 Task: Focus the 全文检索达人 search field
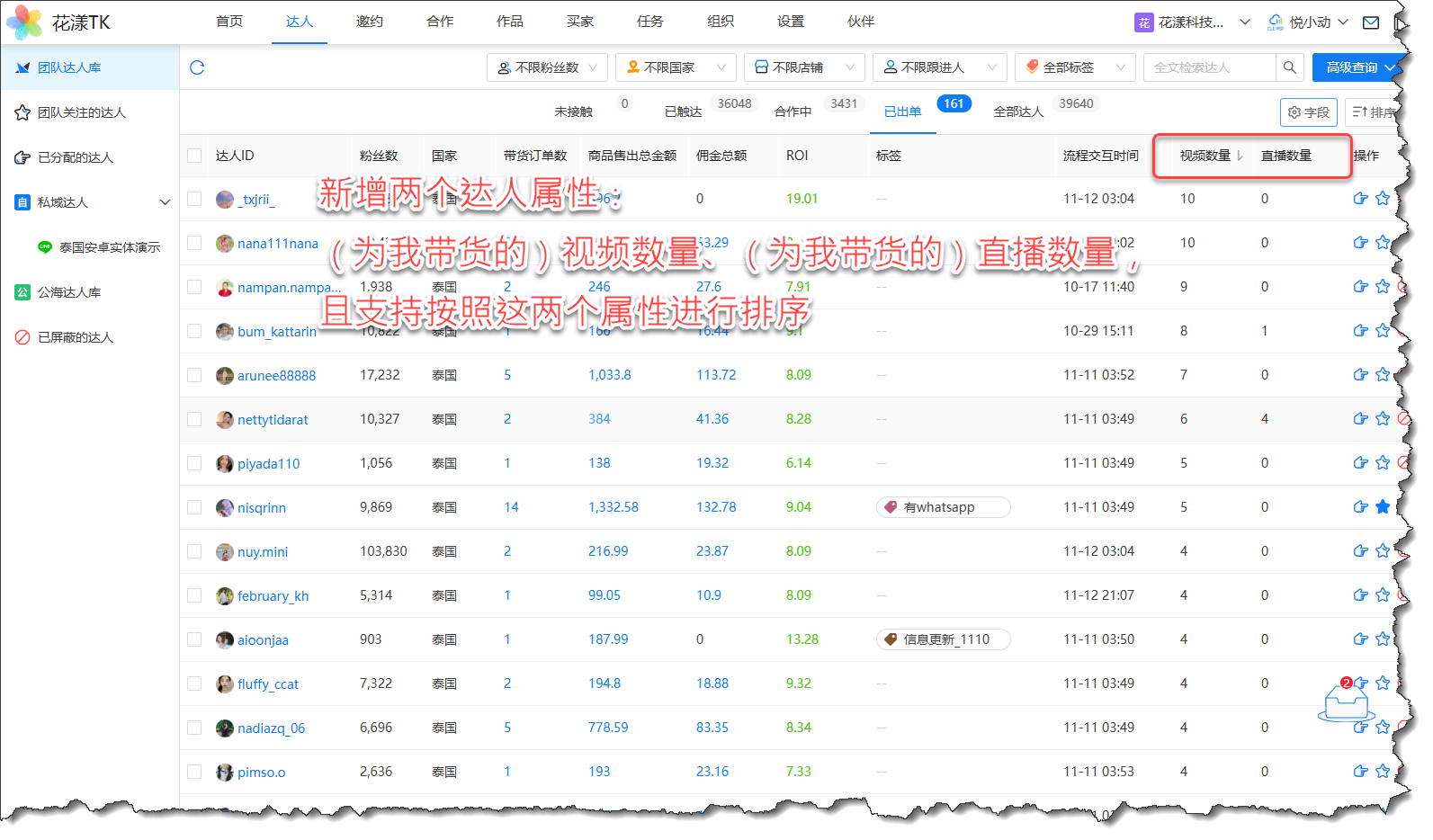click(1209, 67)
